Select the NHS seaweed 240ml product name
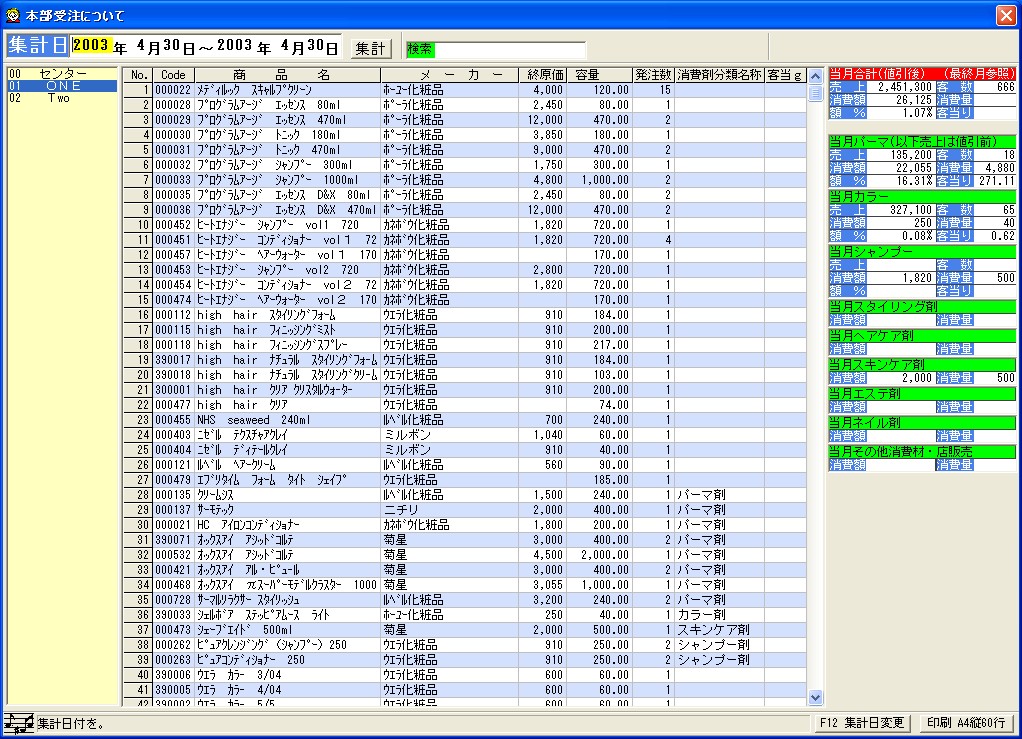The height and width of the screenshot is (739, 1022). (x=254, y=420)
